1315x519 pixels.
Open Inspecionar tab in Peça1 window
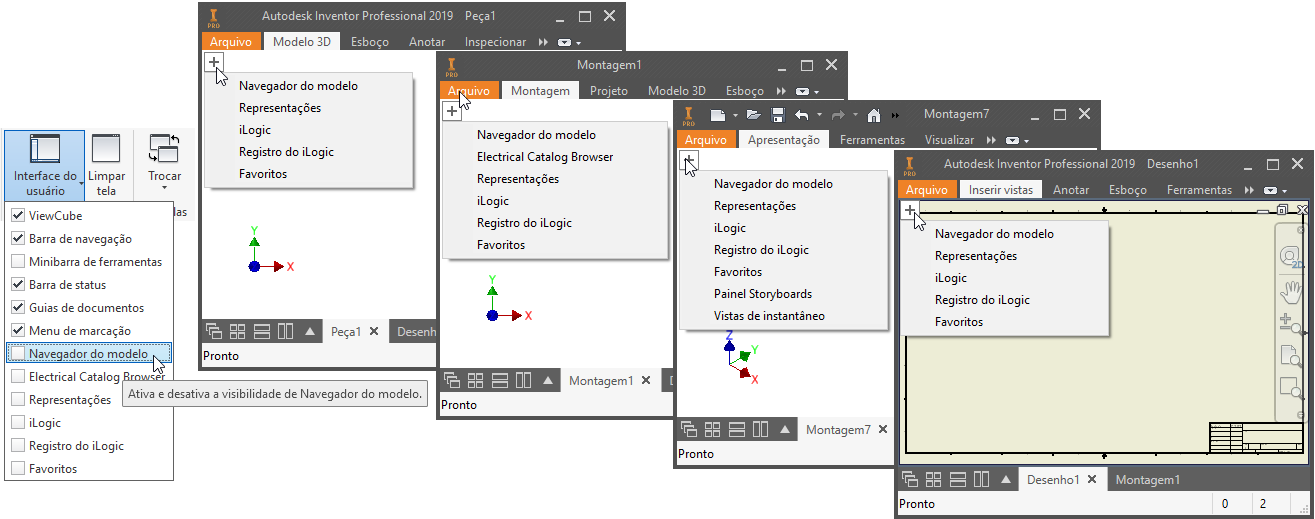pos(495,42)
